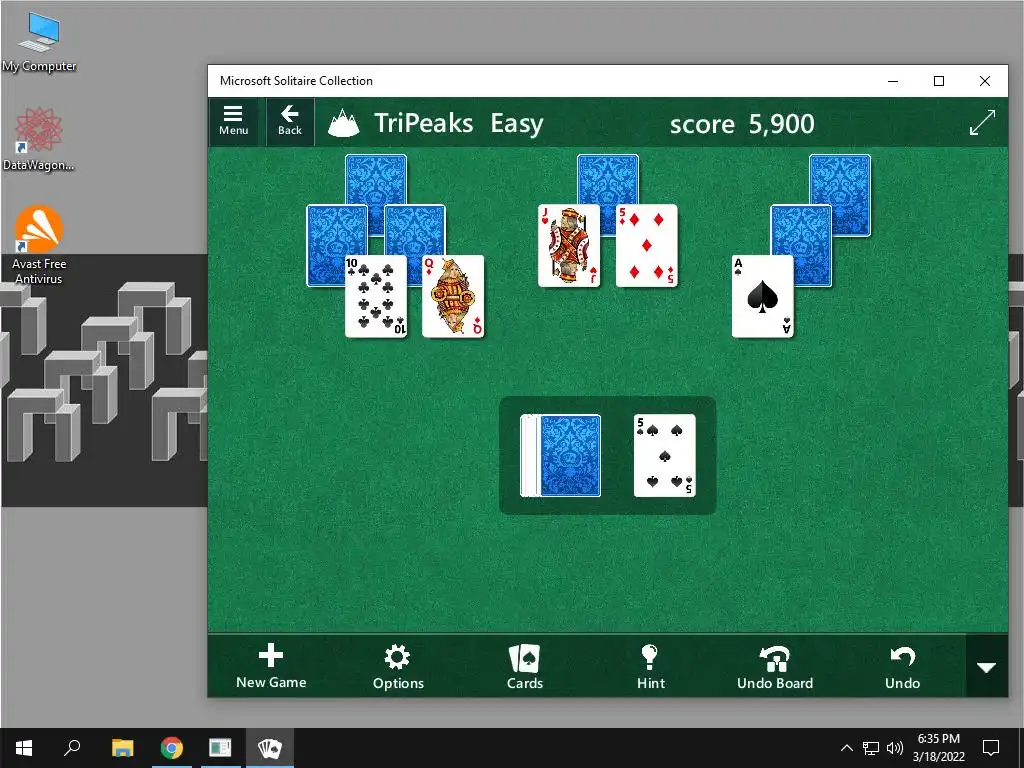The image size is (1024, 768).
Task: Toggle fullscreen with the diagonal arrows icon
Action: coord(982,122)
